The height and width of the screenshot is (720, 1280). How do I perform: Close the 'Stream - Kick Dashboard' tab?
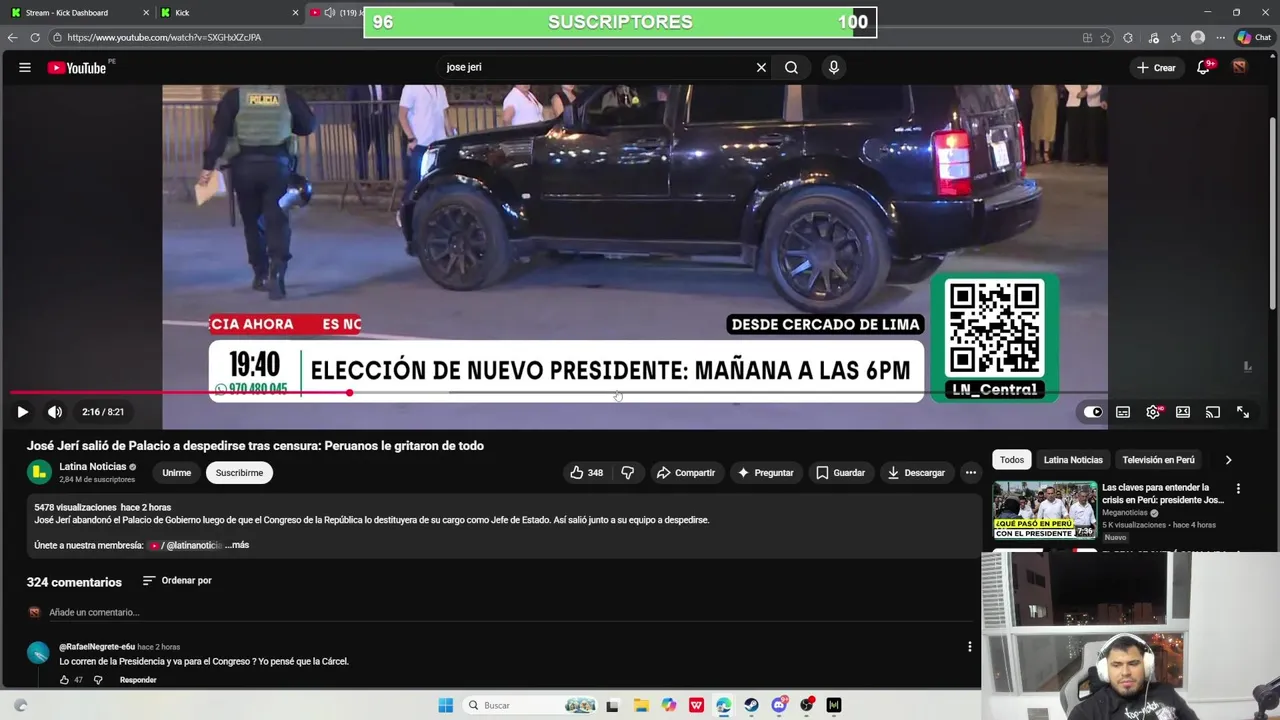(146, 12)
